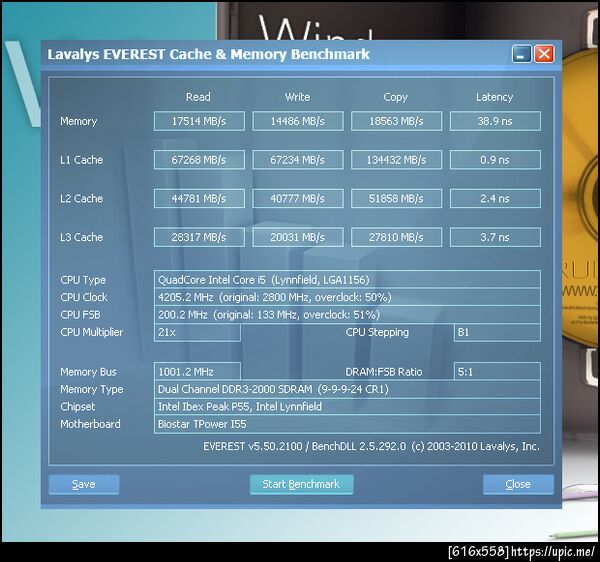Click the Latency column header
The image size is (600, 562).
494,97
